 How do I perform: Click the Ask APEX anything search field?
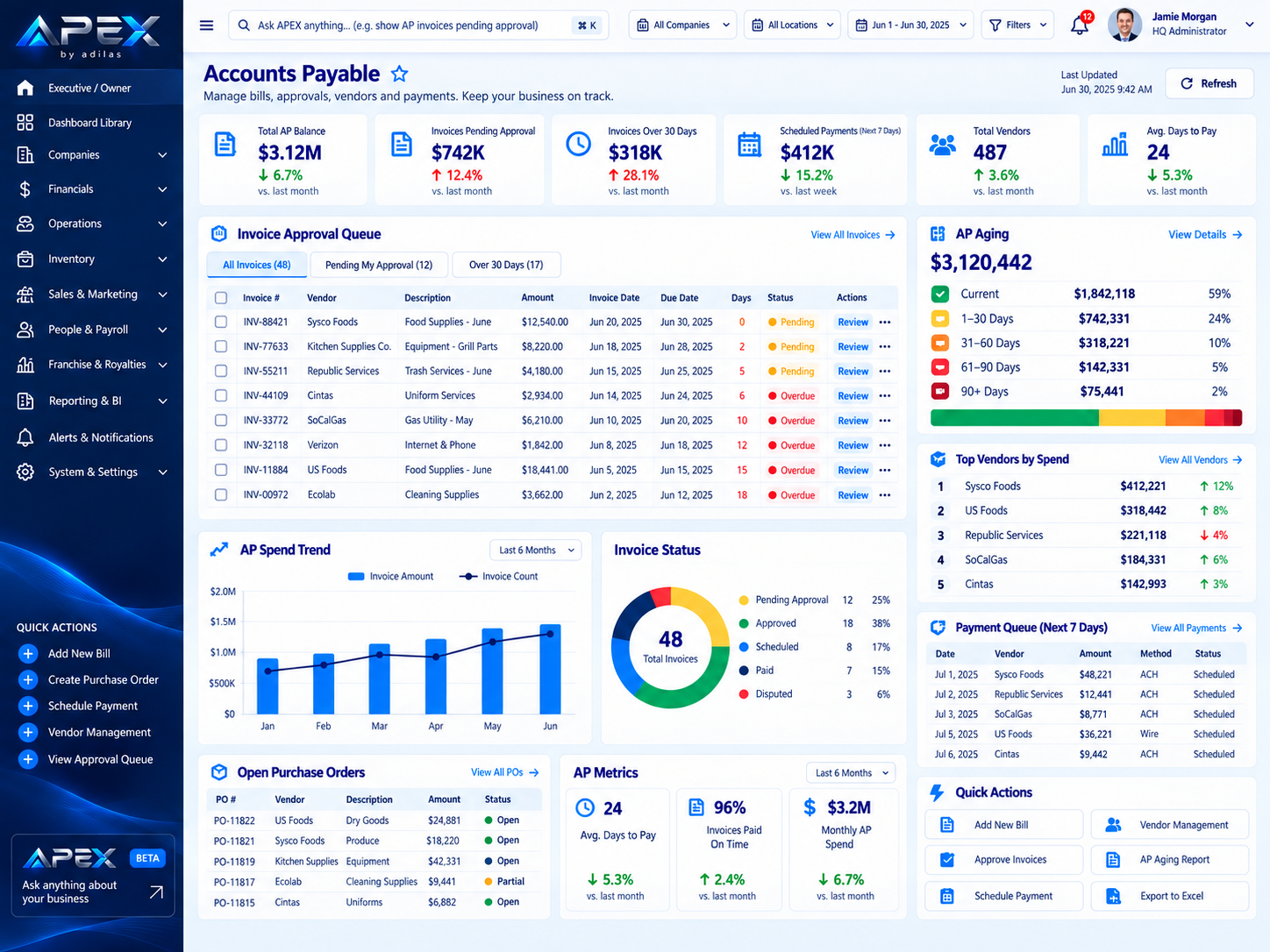click(417, 25)
